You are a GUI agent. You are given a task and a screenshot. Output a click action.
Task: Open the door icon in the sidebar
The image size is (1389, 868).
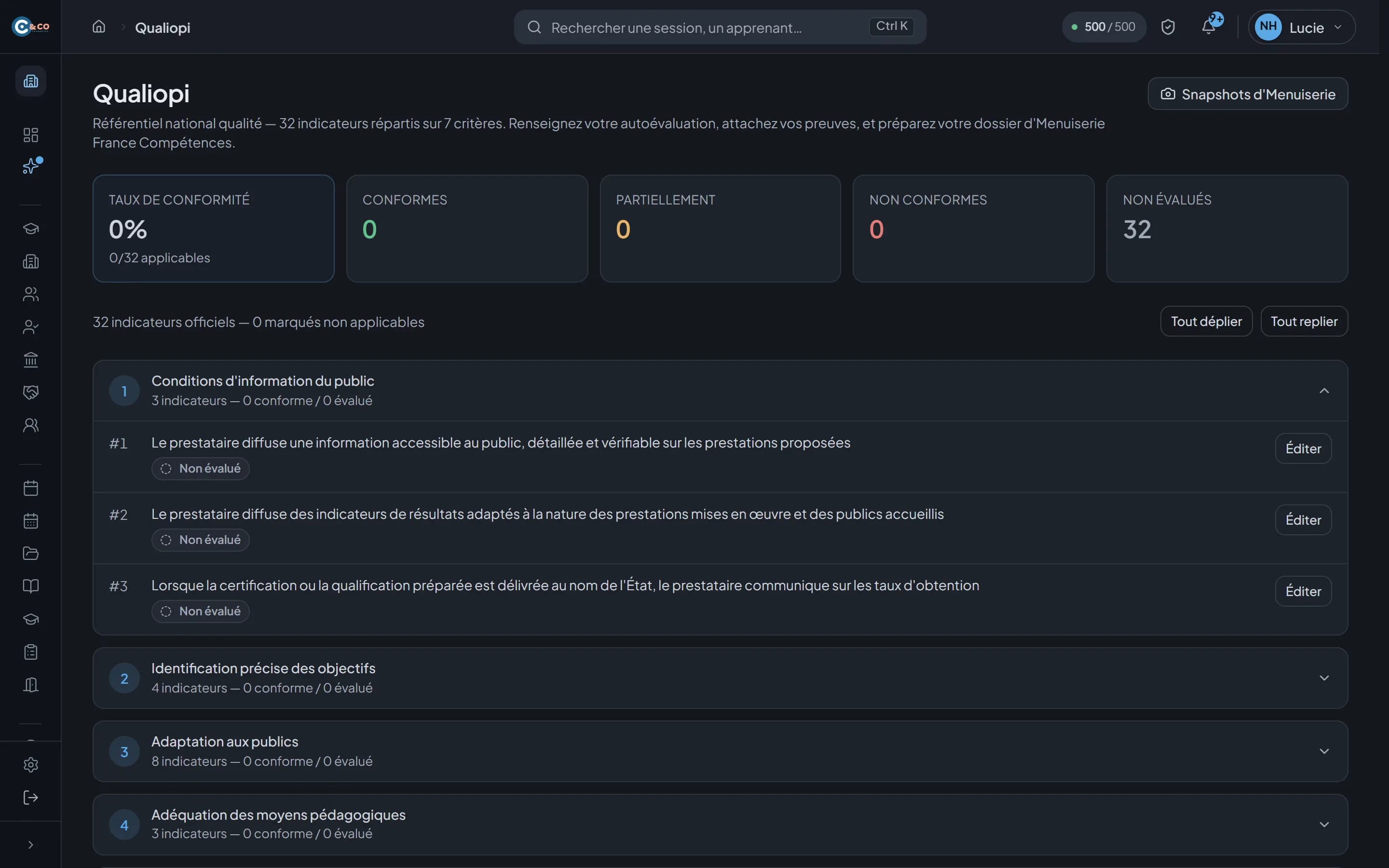tap(31, 685)
